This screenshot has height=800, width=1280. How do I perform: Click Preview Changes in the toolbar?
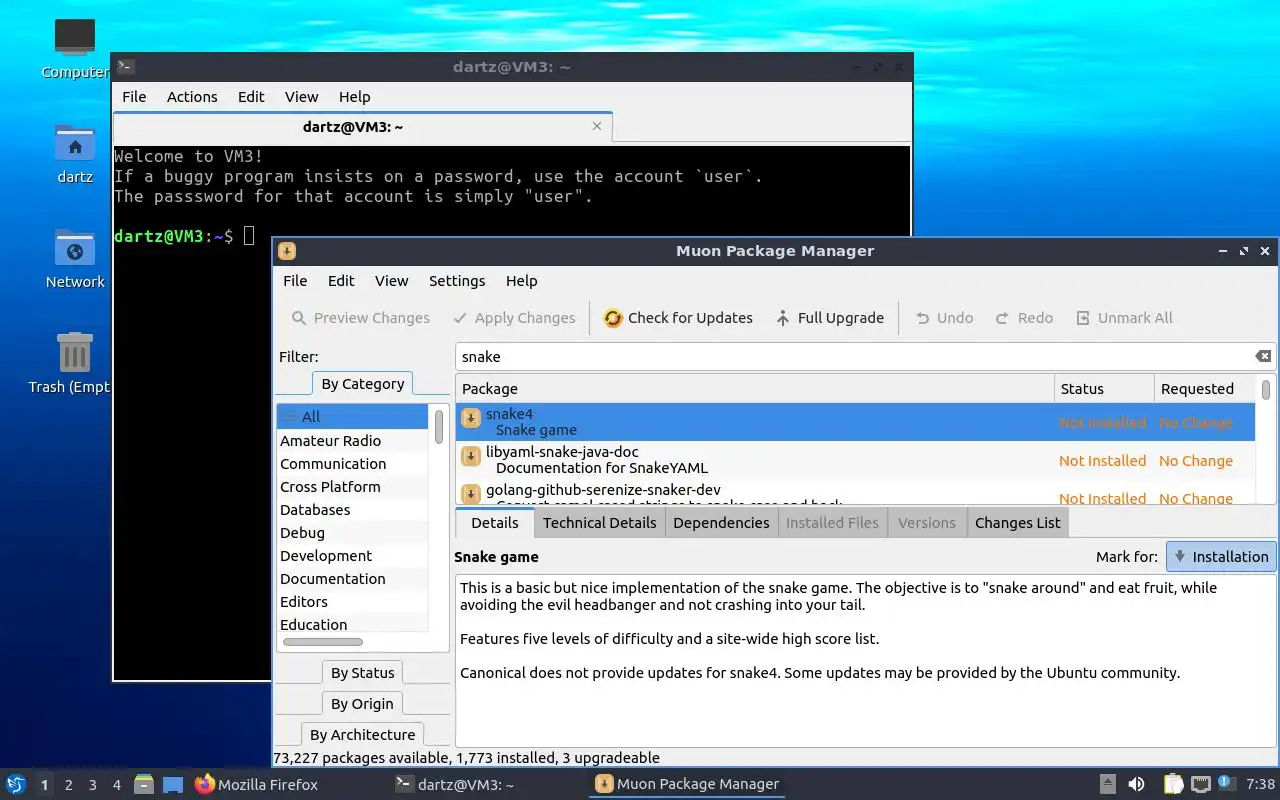pyautogui.click(x=360, y=318)
